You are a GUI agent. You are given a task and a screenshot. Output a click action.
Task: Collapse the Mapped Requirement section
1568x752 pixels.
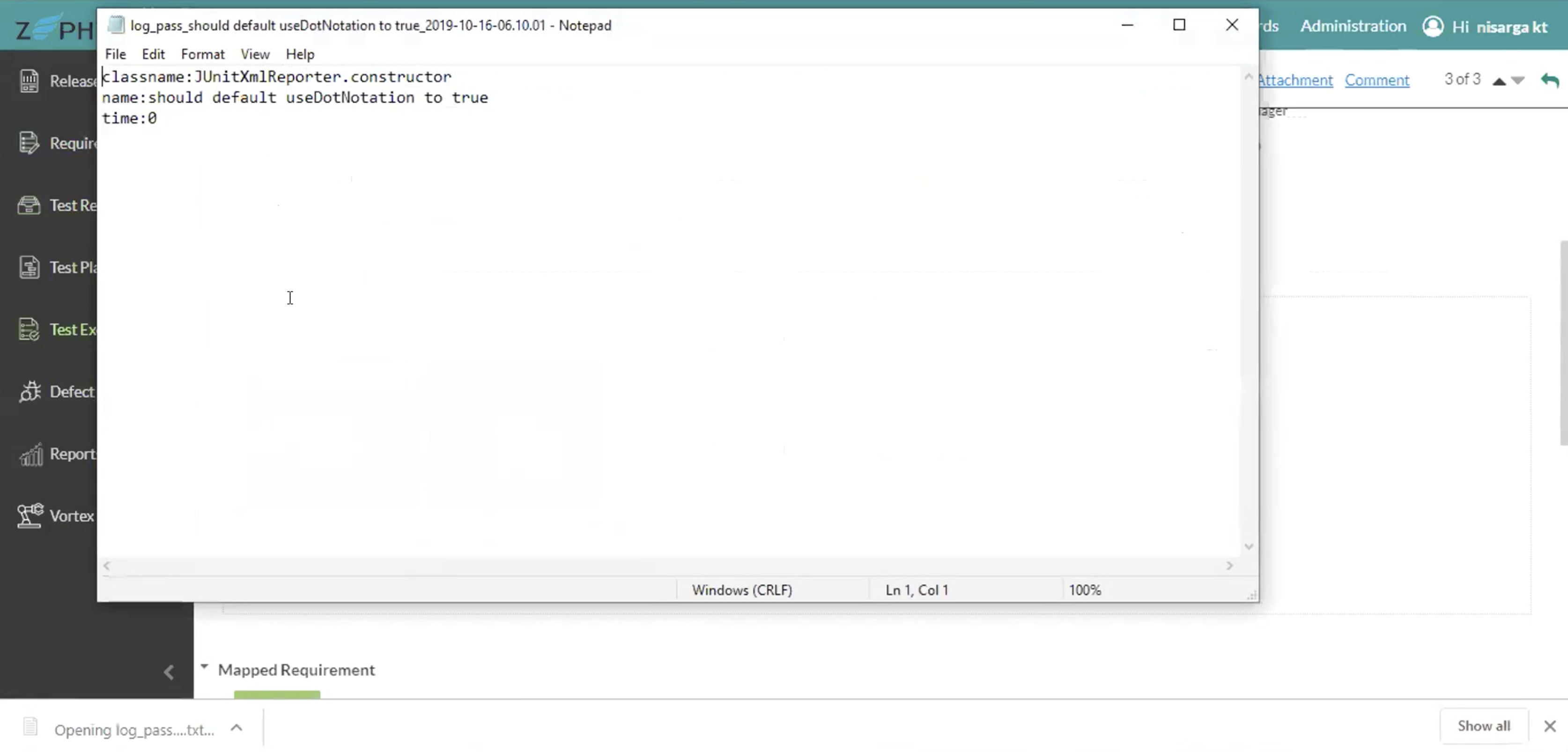pyautogui.click(x=205, y=667)
